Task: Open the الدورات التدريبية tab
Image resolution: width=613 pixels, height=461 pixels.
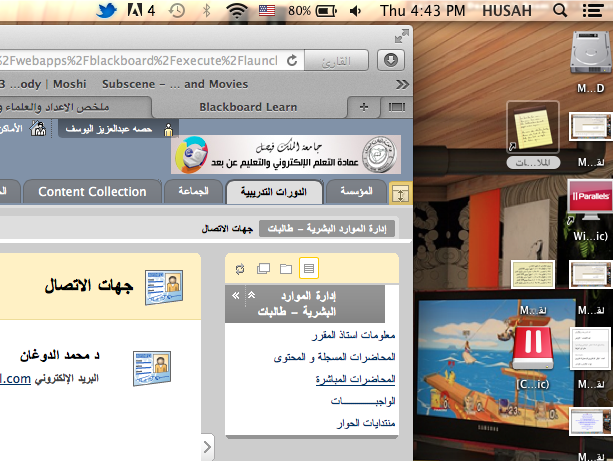Action: (x=274, y=192)
